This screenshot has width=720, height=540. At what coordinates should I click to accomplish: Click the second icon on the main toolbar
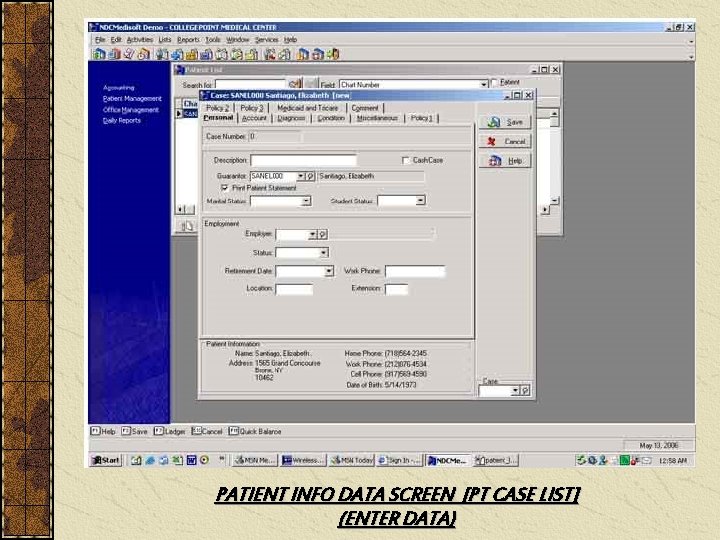tap(114, 54)
